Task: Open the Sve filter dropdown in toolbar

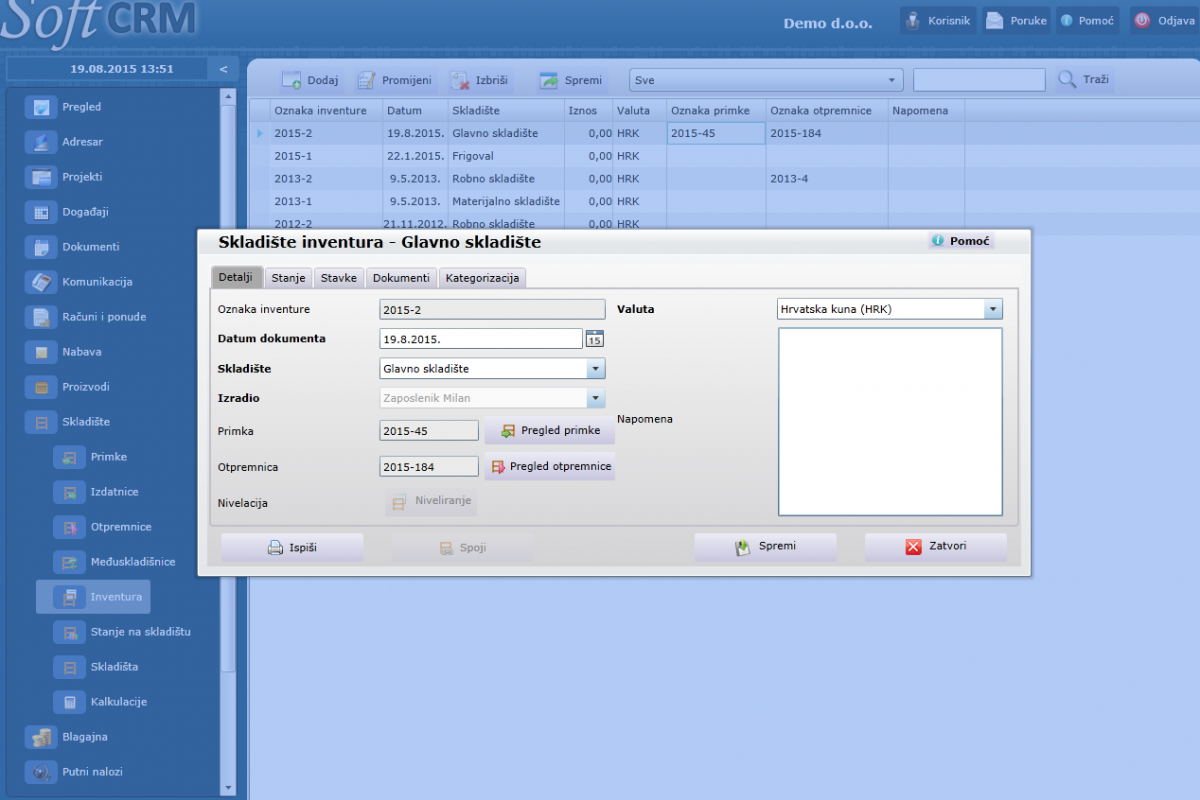Action: click(x=766, y=80)
